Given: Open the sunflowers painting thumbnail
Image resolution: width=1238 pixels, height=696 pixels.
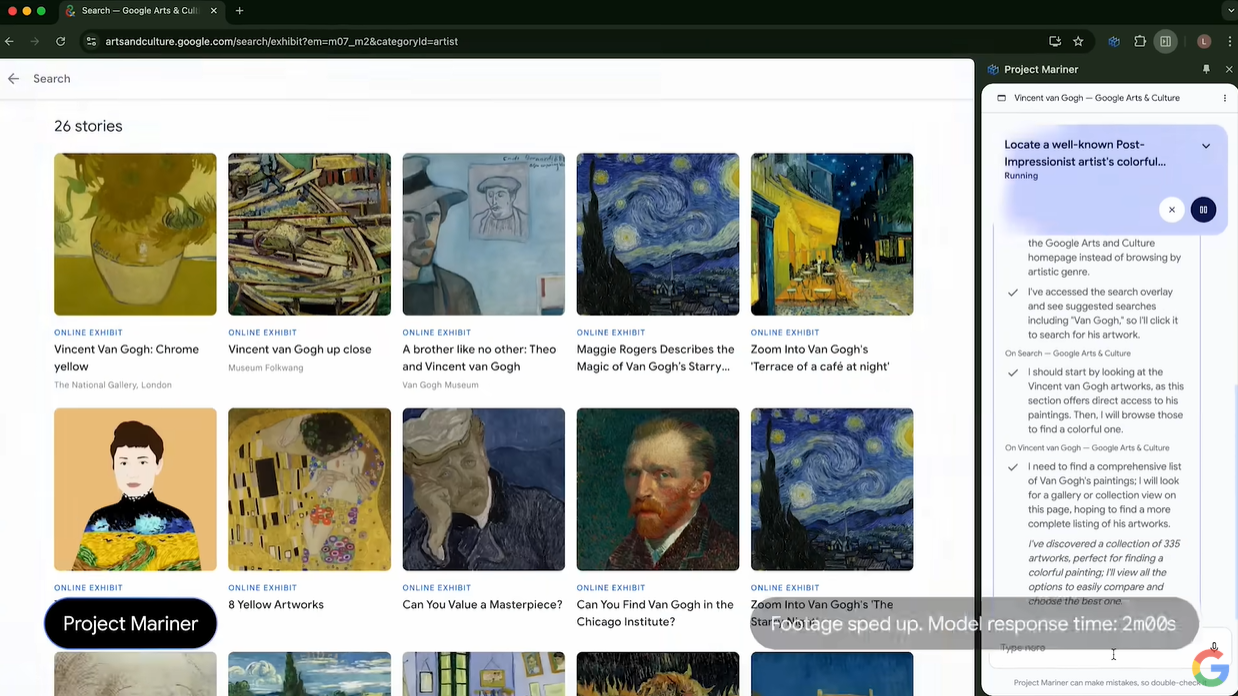Looking at the screenshot, I should click(135, 234).
